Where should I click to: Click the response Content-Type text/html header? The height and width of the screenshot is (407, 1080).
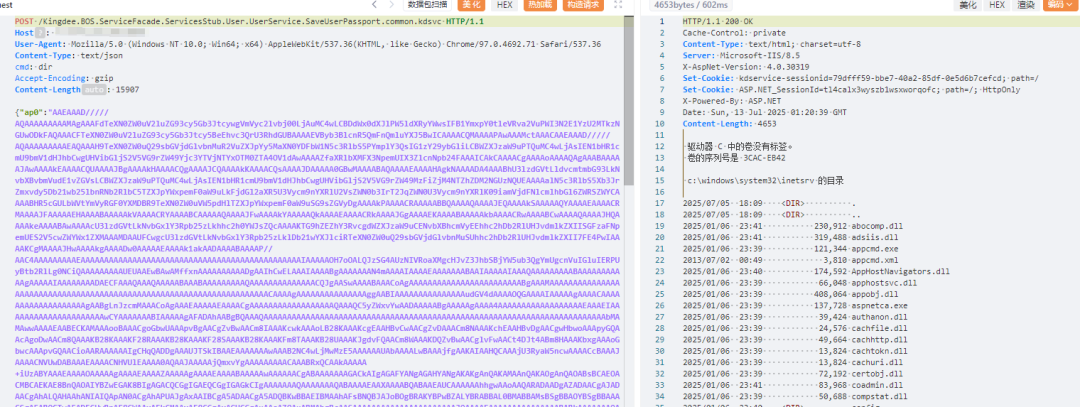[x=771, y=44]
